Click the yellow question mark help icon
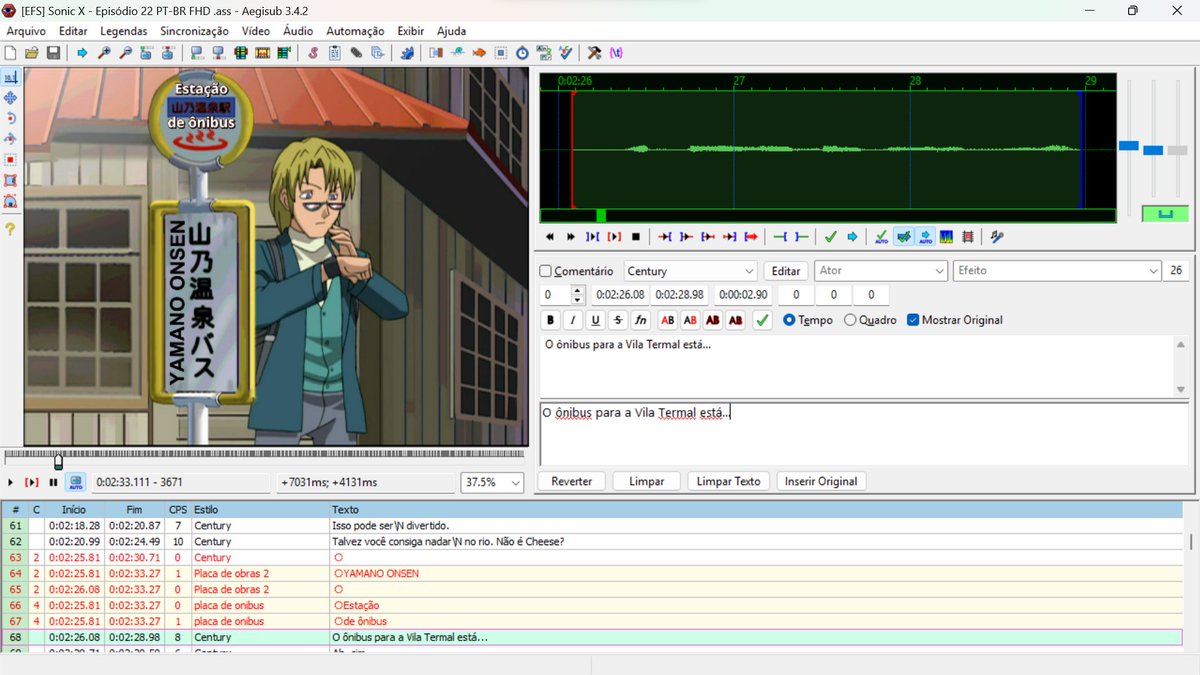 [x=11, y=229]
